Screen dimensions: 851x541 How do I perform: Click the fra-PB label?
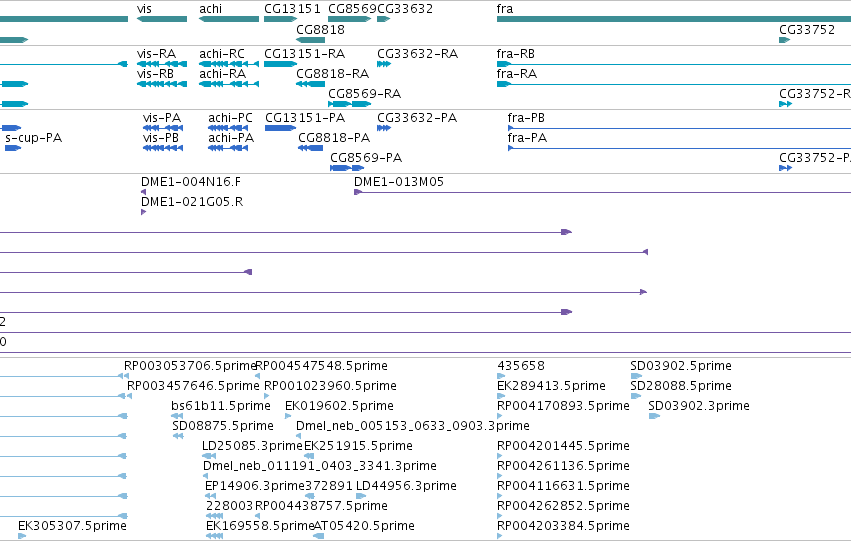click(526, 118)
